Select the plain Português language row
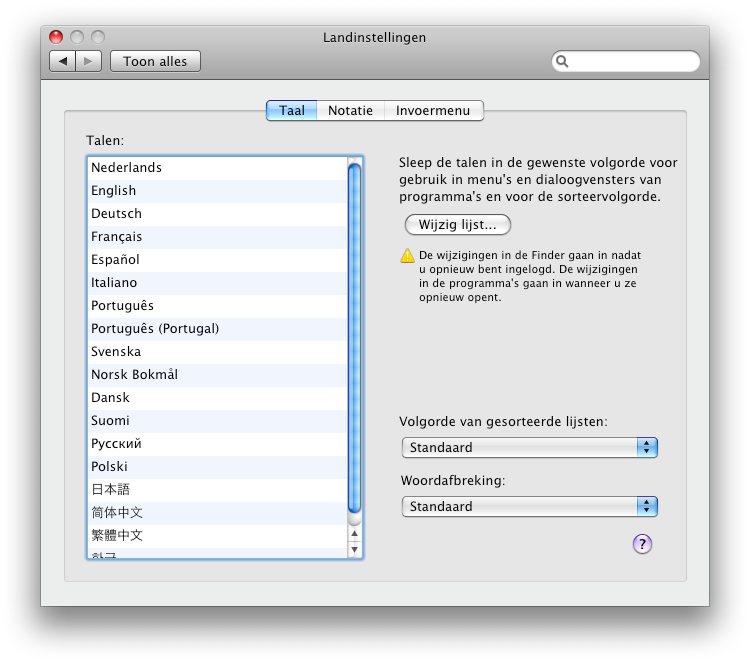This screenshot has height=662, width=750. pos(218,306)
